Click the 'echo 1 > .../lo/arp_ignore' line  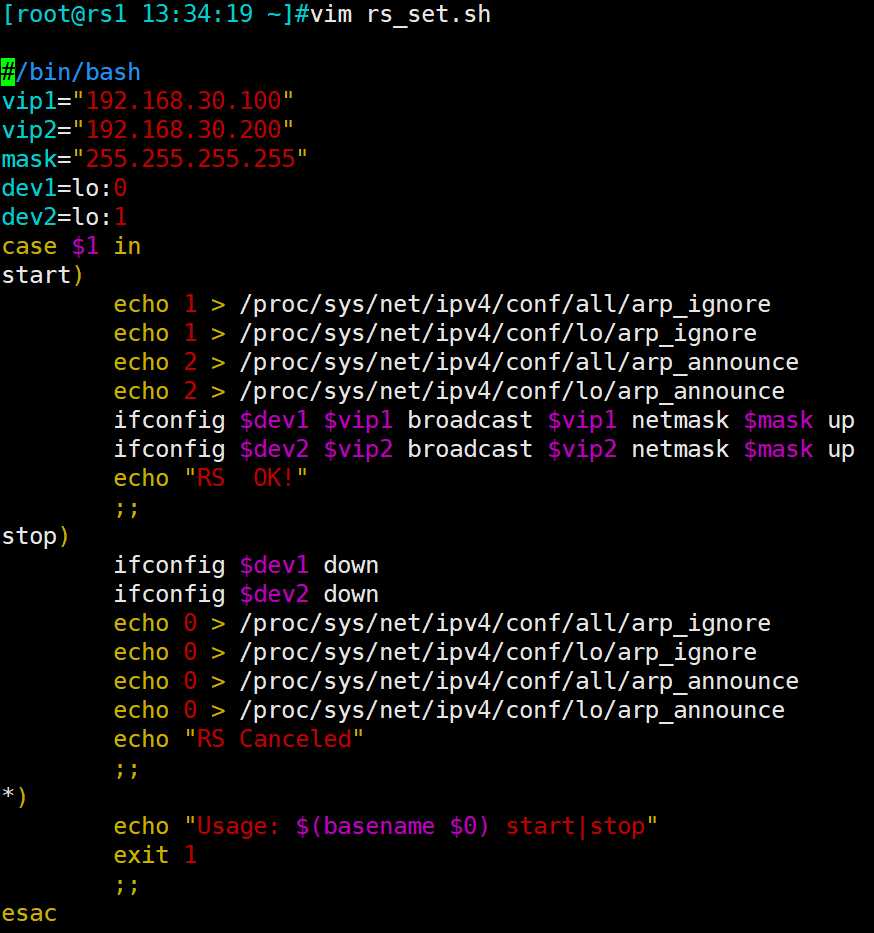pyautogui.click(x=435, y=333)
